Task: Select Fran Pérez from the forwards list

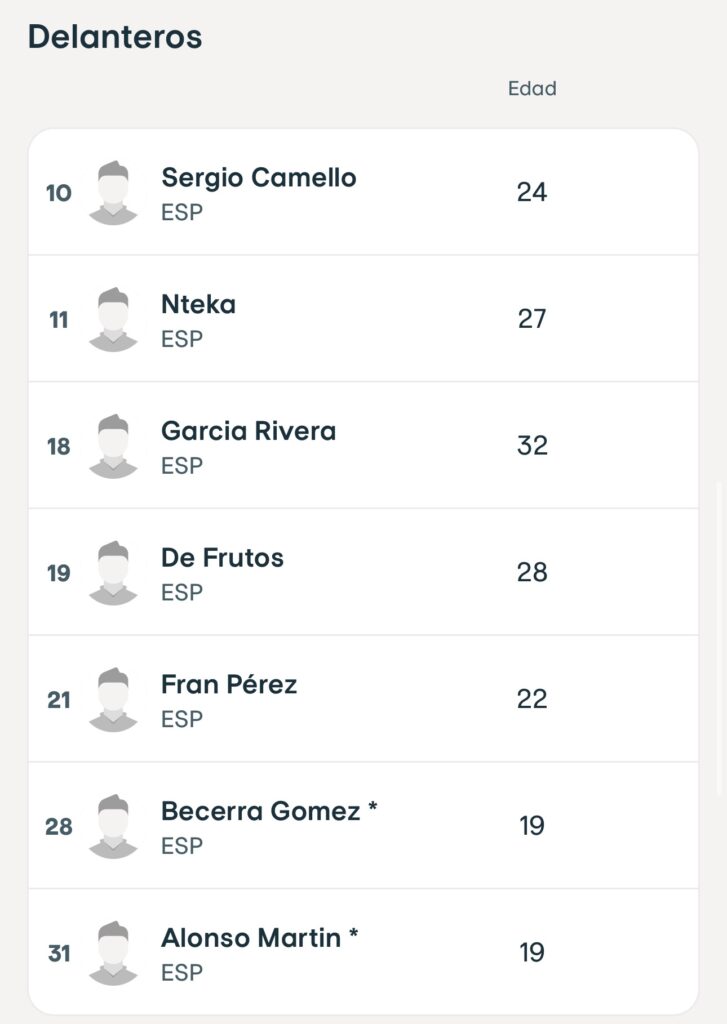Action: coord(229,685)
